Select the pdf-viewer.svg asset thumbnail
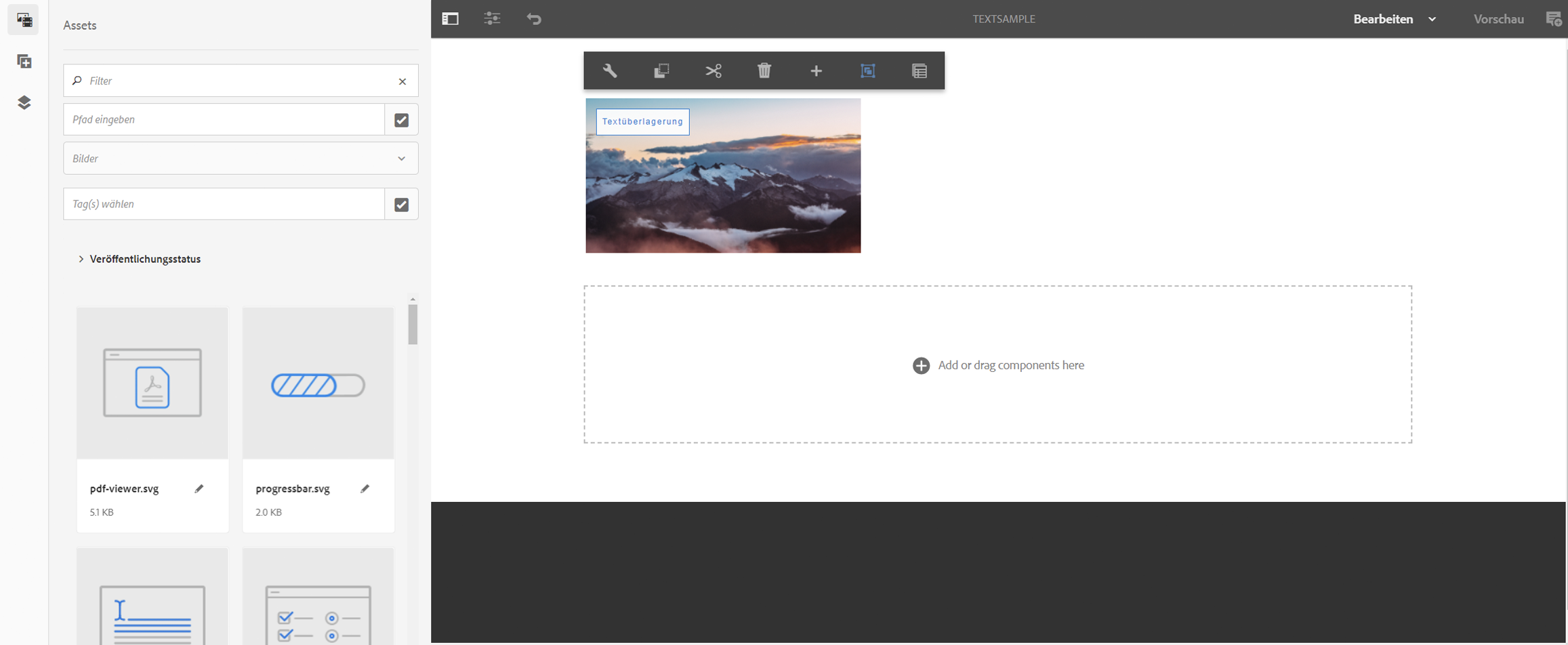Image resolution: width=1568 pixels, height=645 pixels. (152, 383)
